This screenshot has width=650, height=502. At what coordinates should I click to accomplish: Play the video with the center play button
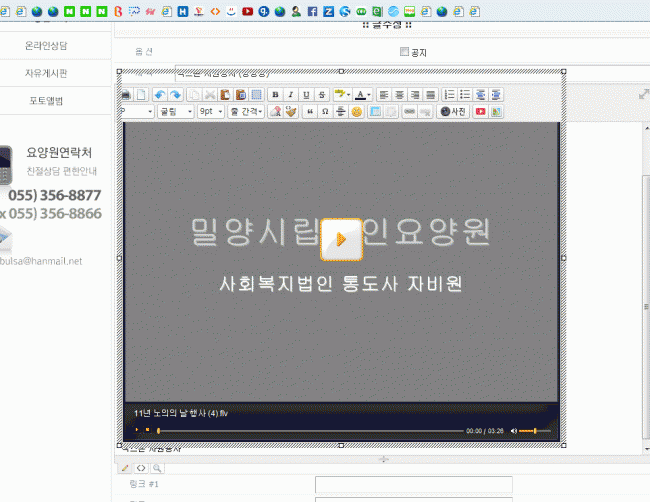coord(342,240)
